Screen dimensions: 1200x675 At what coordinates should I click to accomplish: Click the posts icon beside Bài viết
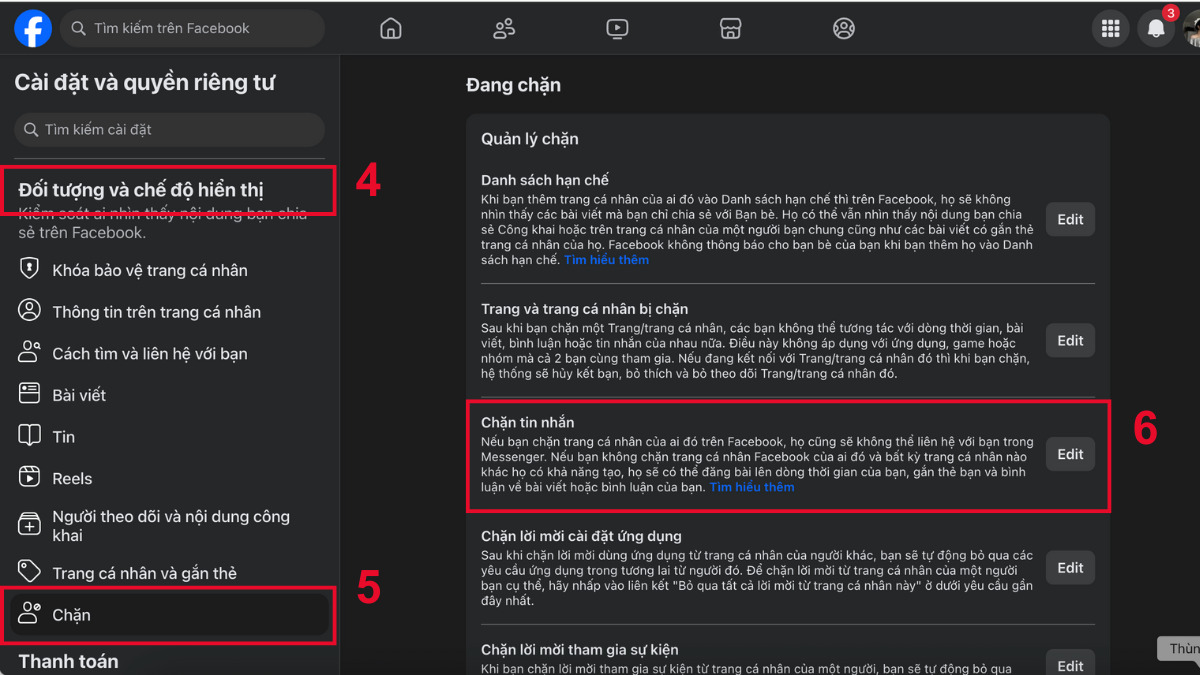coord(30,394)
